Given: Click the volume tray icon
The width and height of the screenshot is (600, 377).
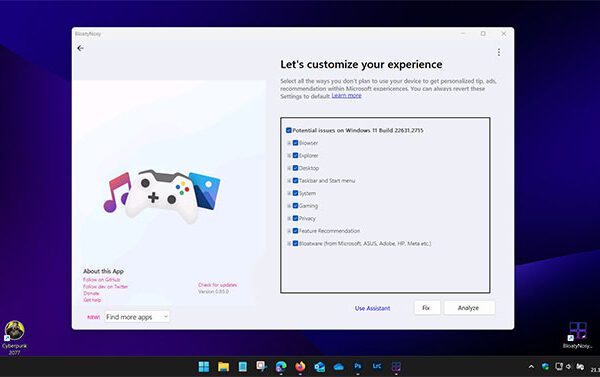Looking at the screenshot, I should click(x=569, y=367).
